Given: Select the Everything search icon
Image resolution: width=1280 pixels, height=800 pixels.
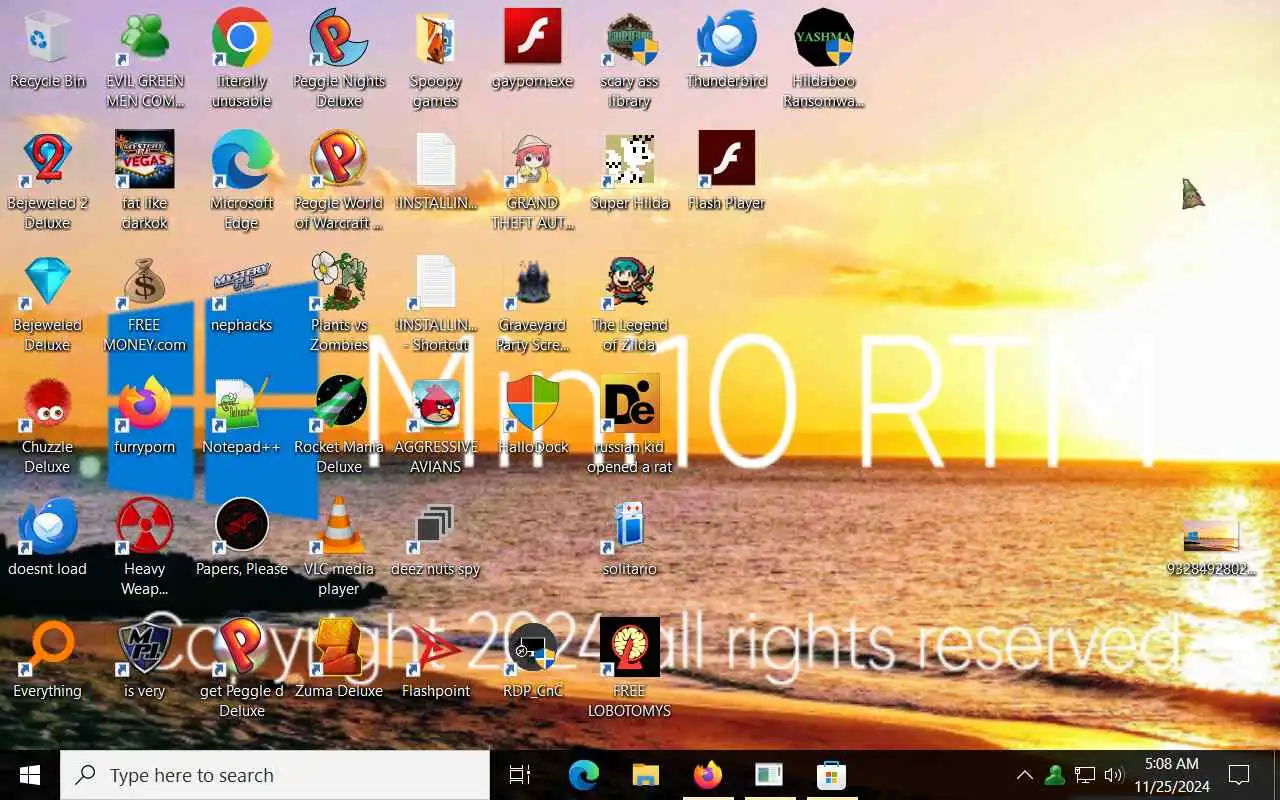Looking at the screenshot, I should pyautogui.click(x=47, y=648).
